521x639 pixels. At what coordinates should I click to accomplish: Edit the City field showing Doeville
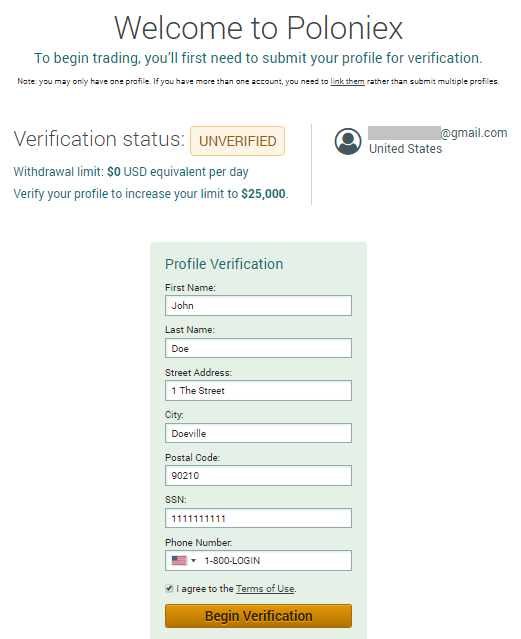click(x=258, y=433)
